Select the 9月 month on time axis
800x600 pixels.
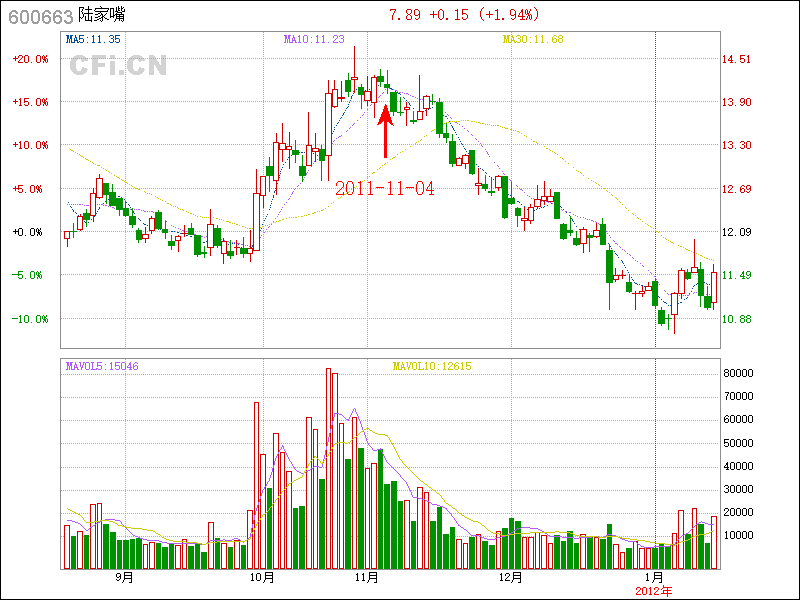(124, 577)
